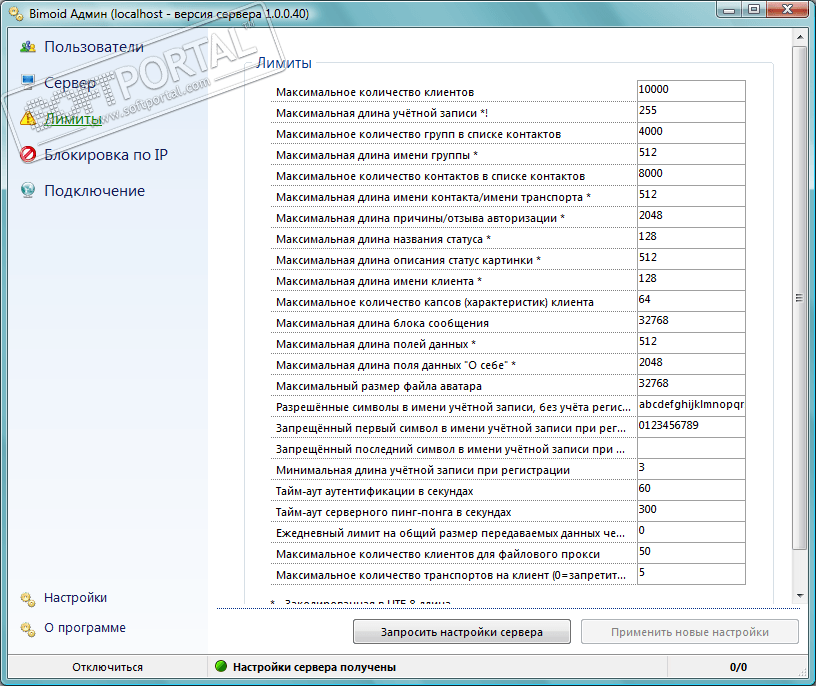This screenshot has width=816, height=686.
Task: Edit max transports per client field 5
Action: coord(691,574)
